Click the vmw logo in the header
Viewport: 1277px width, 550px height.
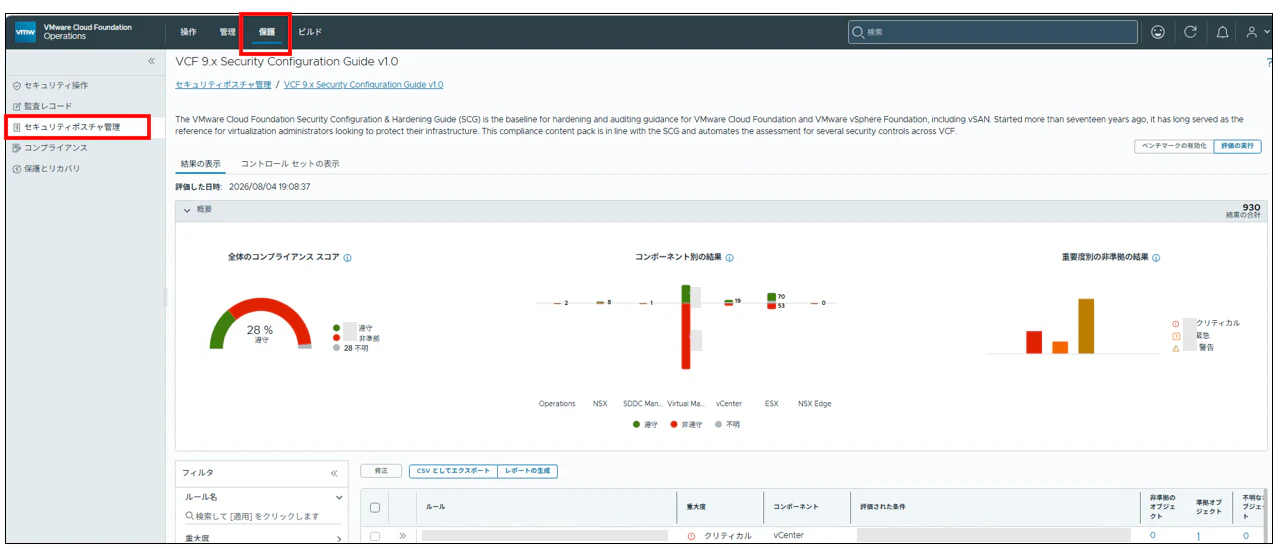click(x=26, y=32)
